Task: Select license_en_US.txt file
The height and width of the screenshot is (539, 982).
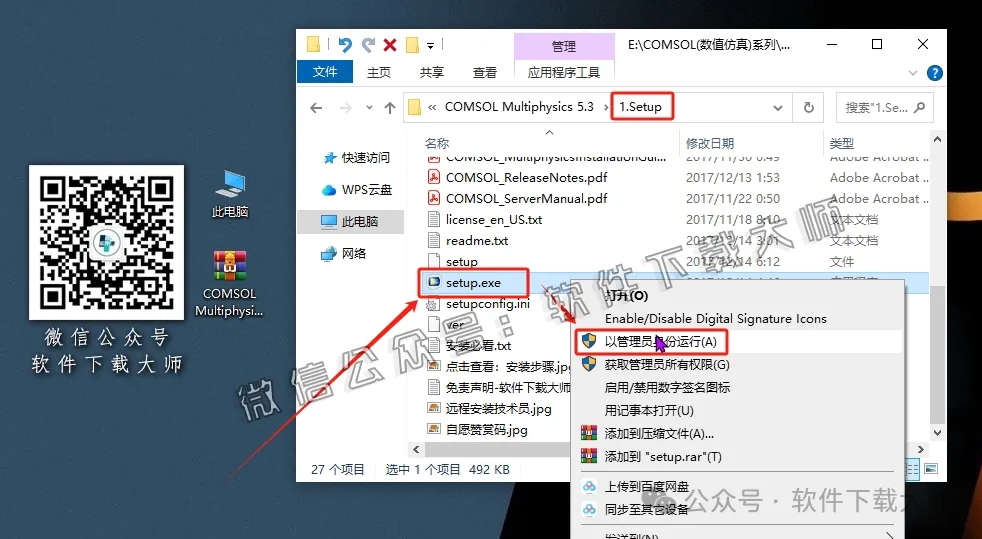Action: (x=494, y=220)
